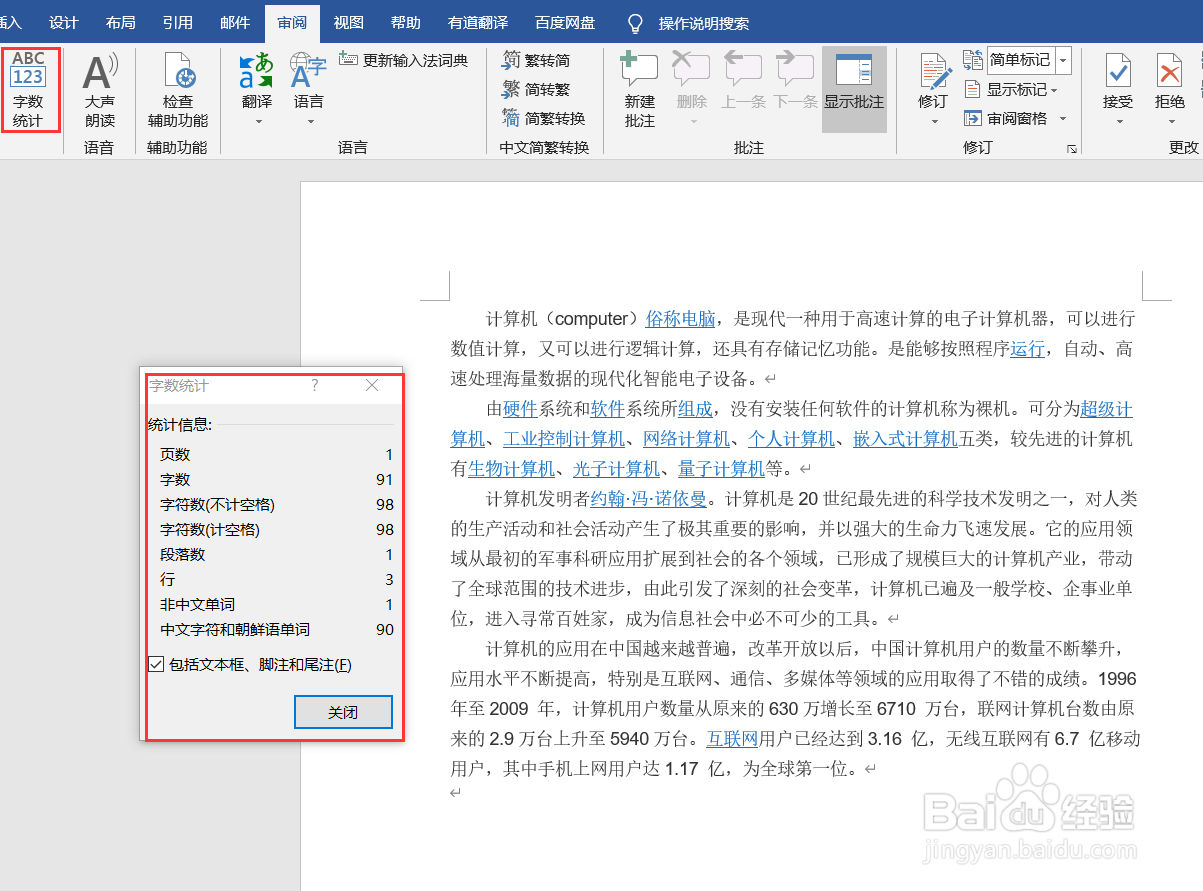Switch to the 视图 ribbon tab
The width and height of the screenshot is (1203, 891).
coord(348,22)
